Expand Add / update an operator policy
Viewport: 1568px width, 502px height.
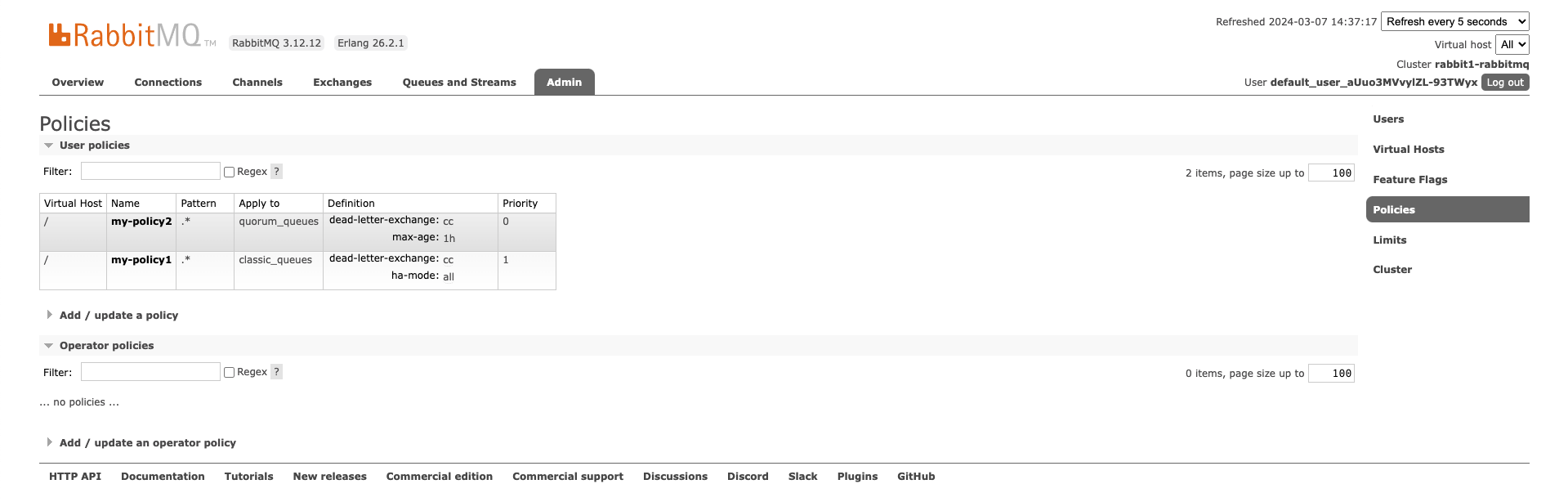pos(147,443)
